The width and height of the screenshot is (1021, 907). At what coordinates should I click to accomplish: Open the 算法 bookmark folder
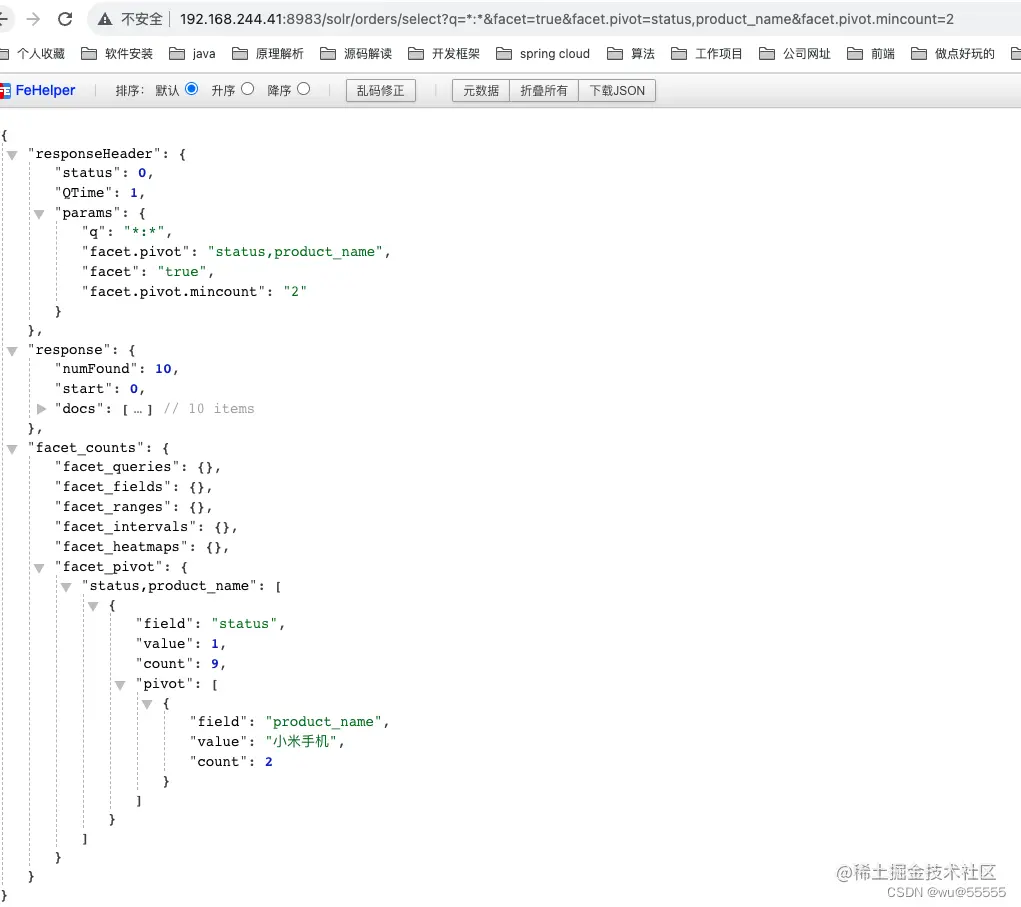pos(630,53)
